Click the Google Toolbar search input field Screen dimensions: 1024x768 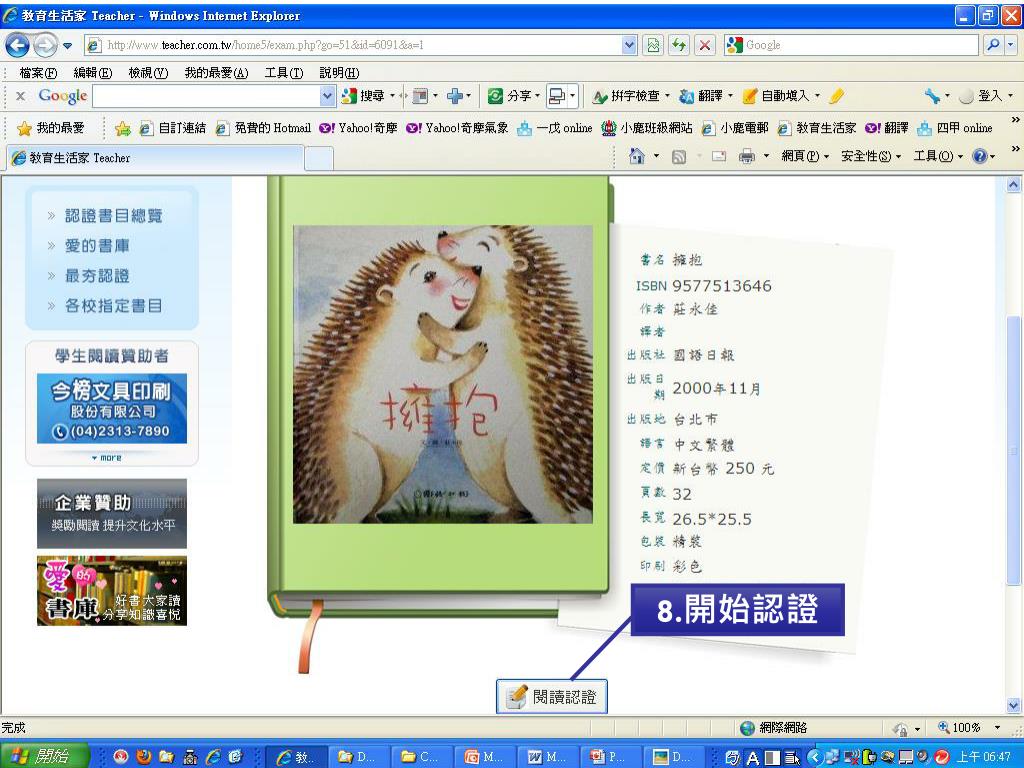point(206,96)
